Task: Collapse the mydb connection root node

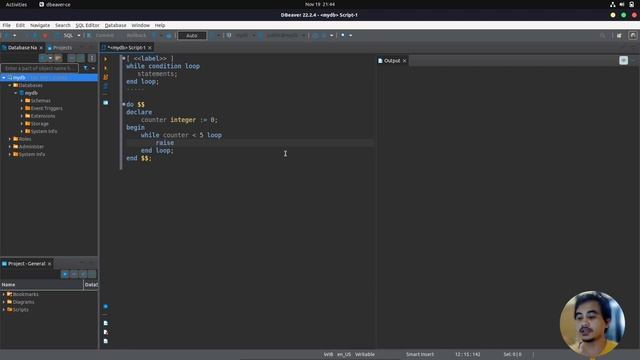Action: click(4, 78)
